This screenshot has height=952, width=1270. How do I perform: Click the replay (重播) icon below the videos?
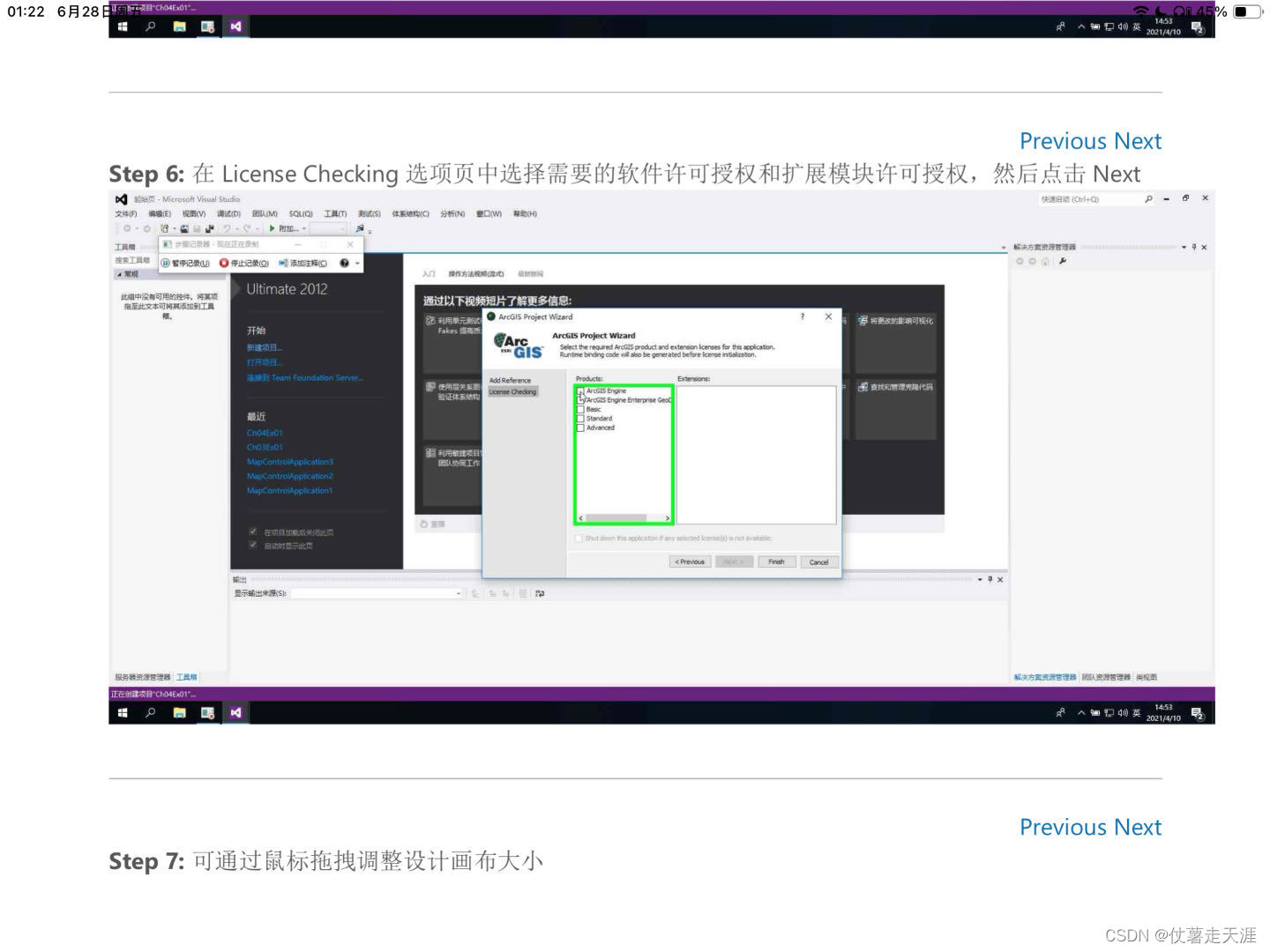coord(424,524)
